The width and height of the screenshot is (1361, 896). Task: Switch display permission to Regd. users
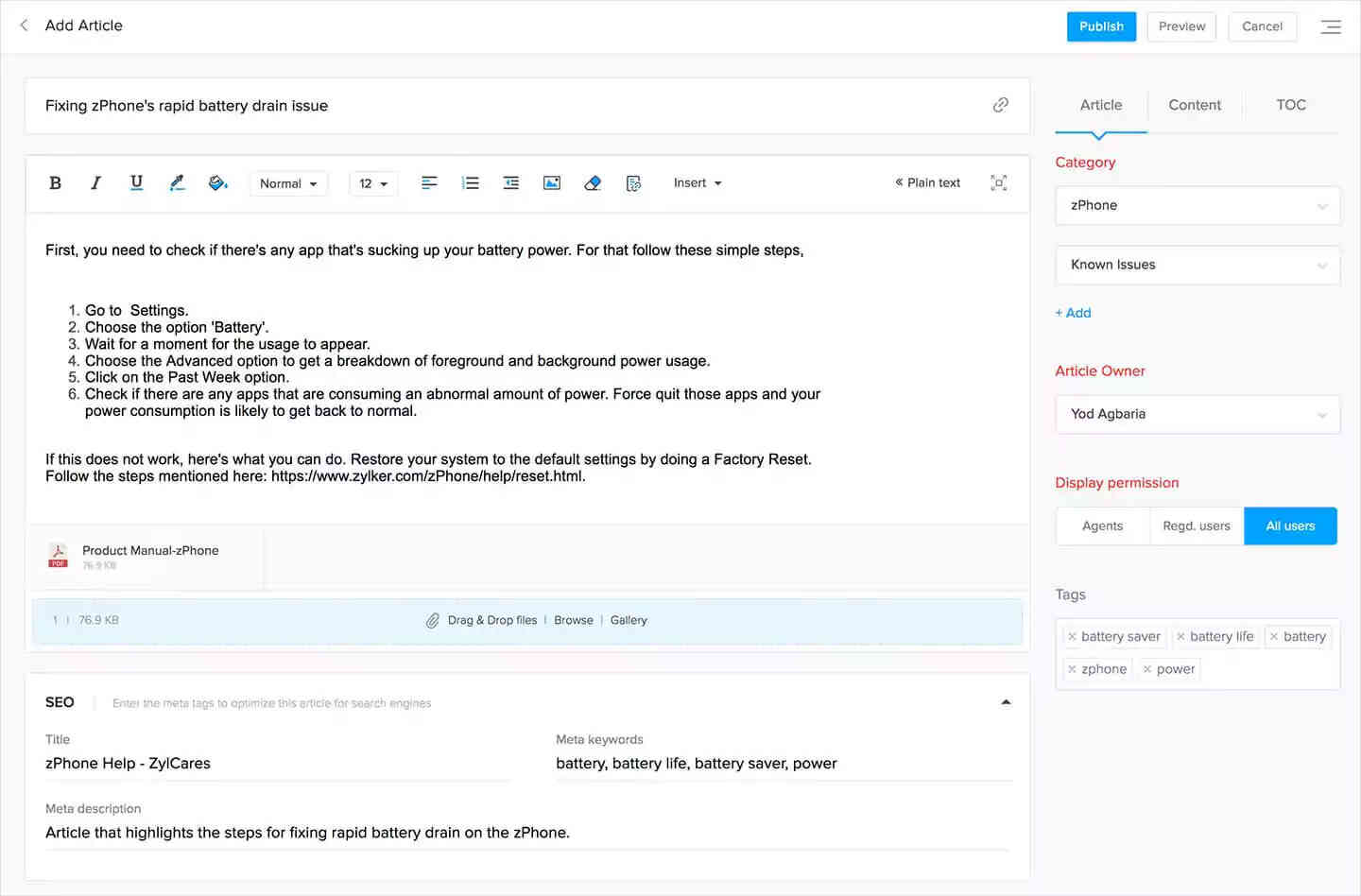coord(1196,526)
